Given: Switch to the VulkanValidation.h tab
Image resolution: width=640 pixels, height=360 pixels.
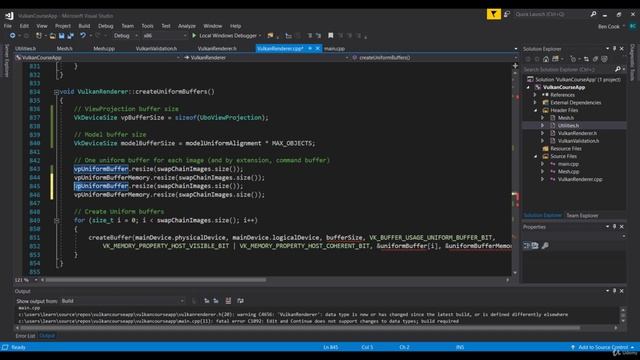Looking at the screenshot, I should [156, 49].
